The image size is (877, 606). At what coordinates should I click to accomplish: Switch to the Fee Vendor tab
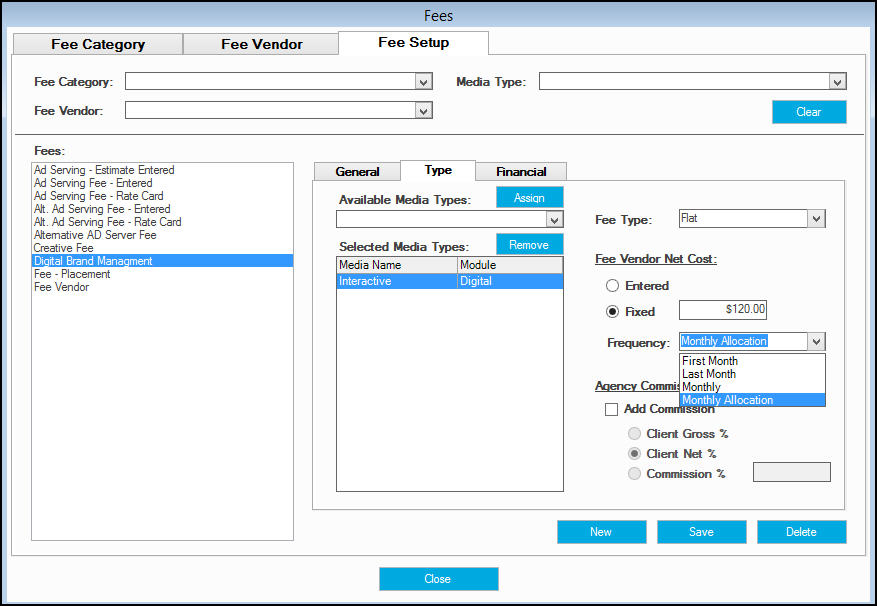point(261,44)
